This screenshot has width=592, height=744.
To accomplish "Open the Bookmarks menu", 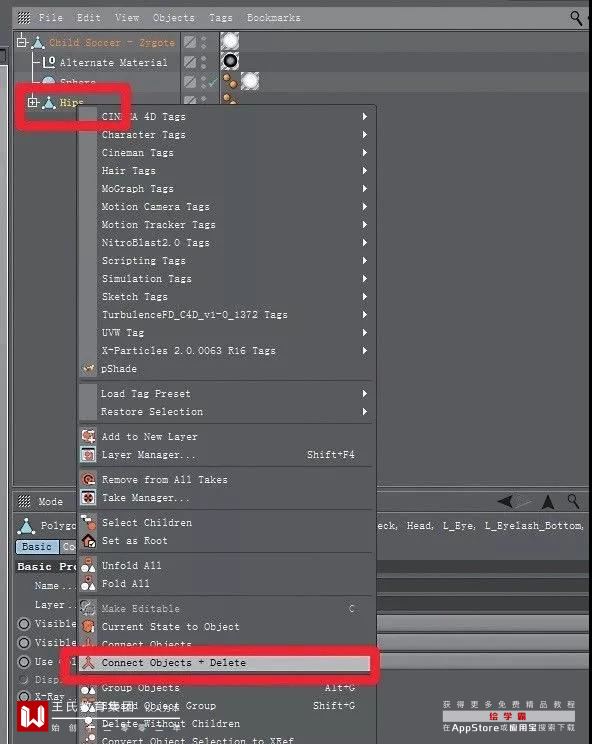I will point(274,18).
